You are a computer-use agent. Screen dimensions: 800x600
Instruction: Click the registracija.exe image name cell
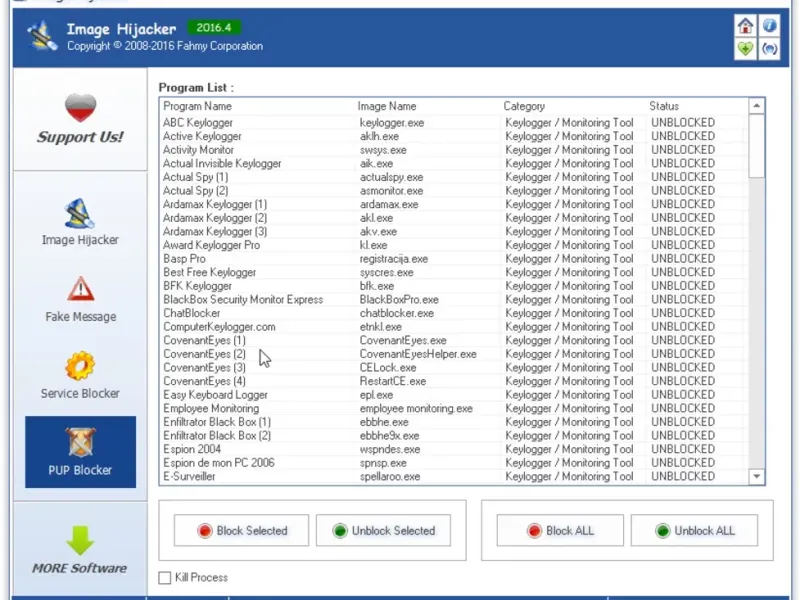[x=394, y=259]
